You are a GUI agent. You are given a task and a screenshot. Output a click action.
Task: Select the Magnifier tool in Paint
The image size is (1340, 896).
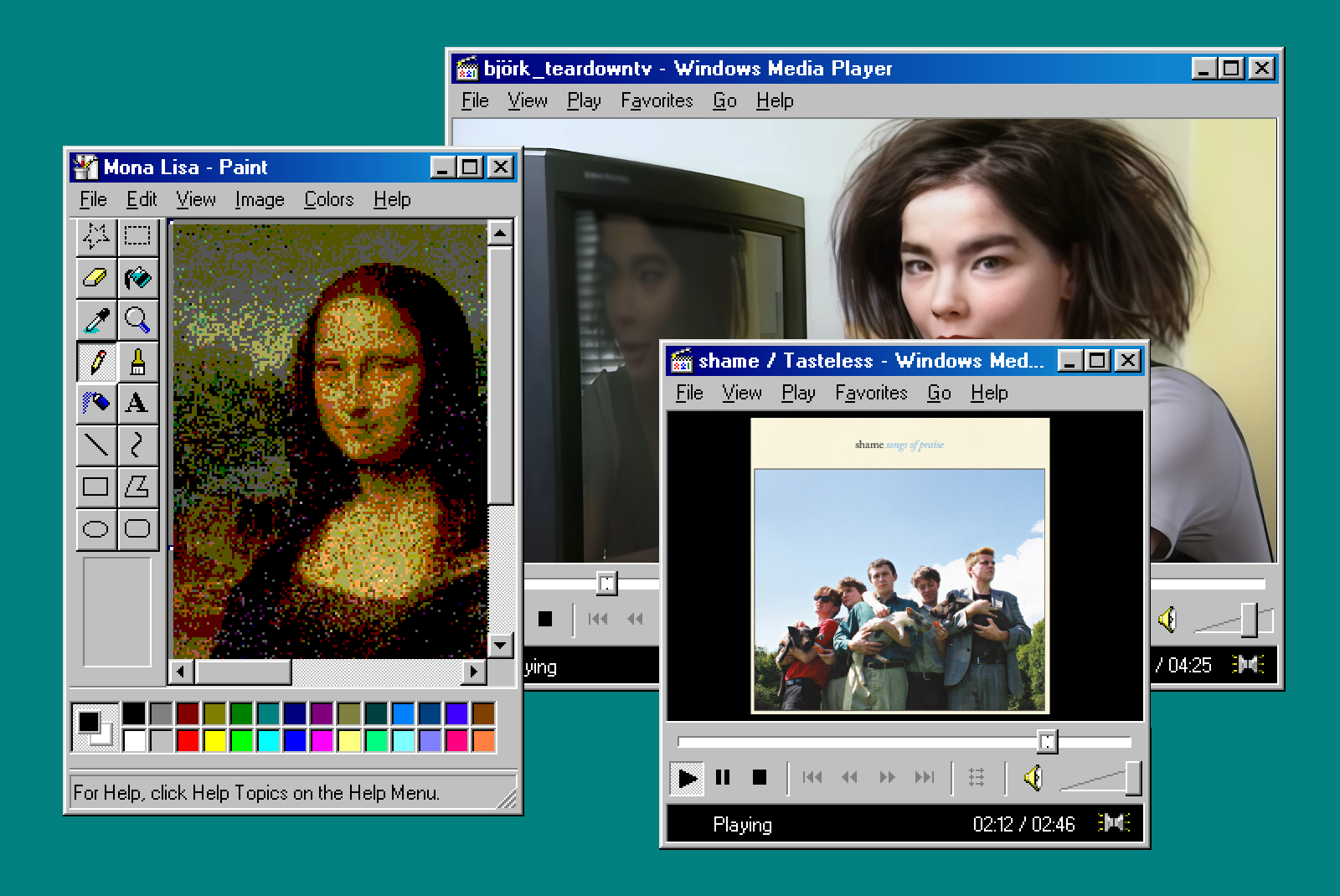pyautogui.click(x=138, y=319)
